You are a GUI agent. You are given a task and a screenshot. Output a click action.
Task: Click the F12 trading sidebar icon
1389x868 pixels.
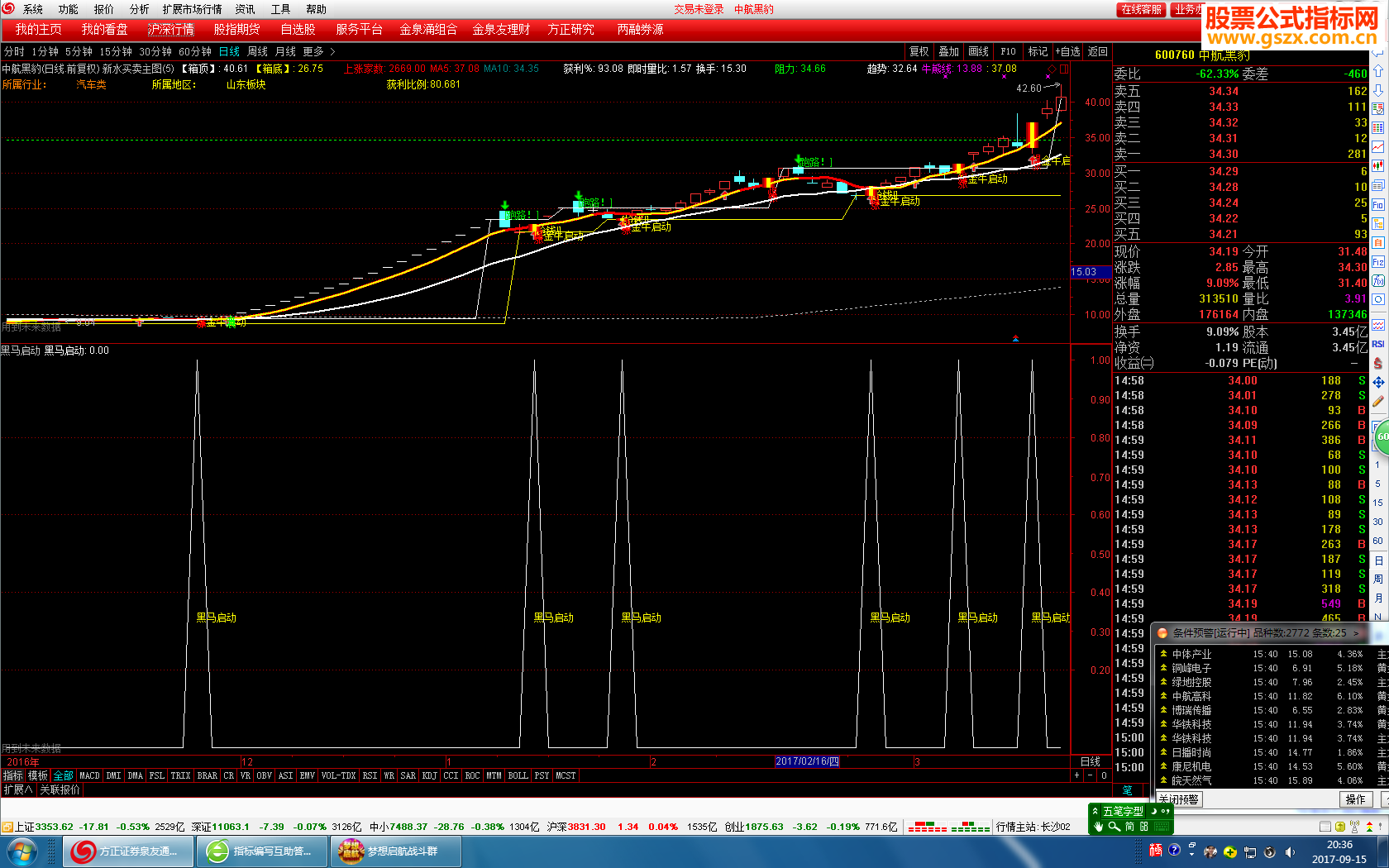(x=1378, y=261)
